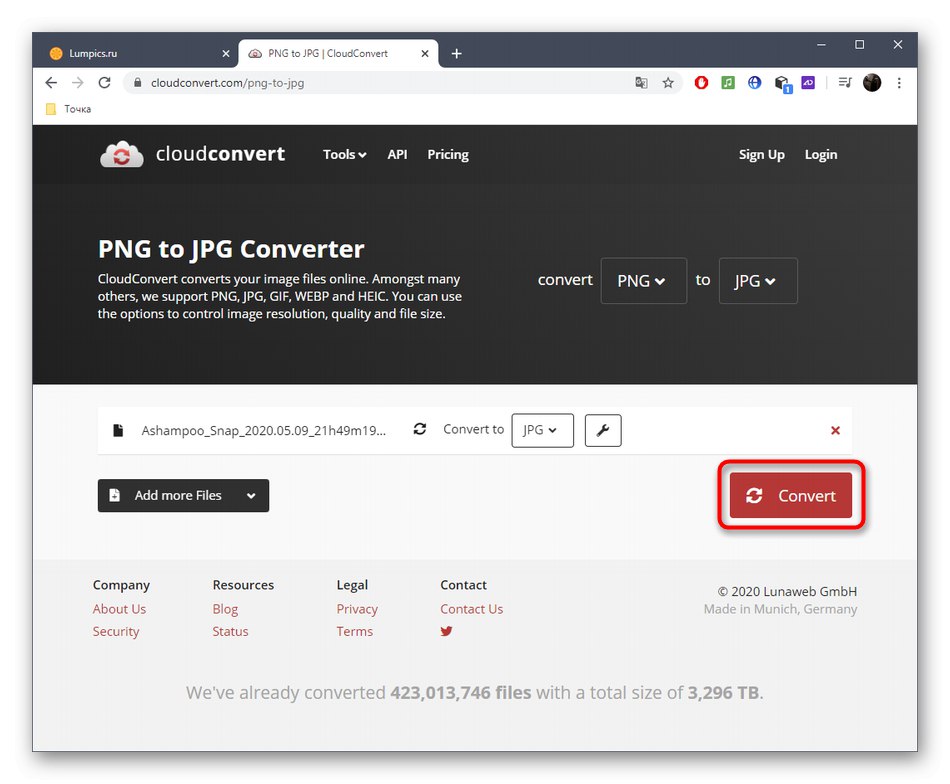Viewport: 950px width, 784px height.
Task: Minimize the Chrome window
Action: tap(822, 45)
